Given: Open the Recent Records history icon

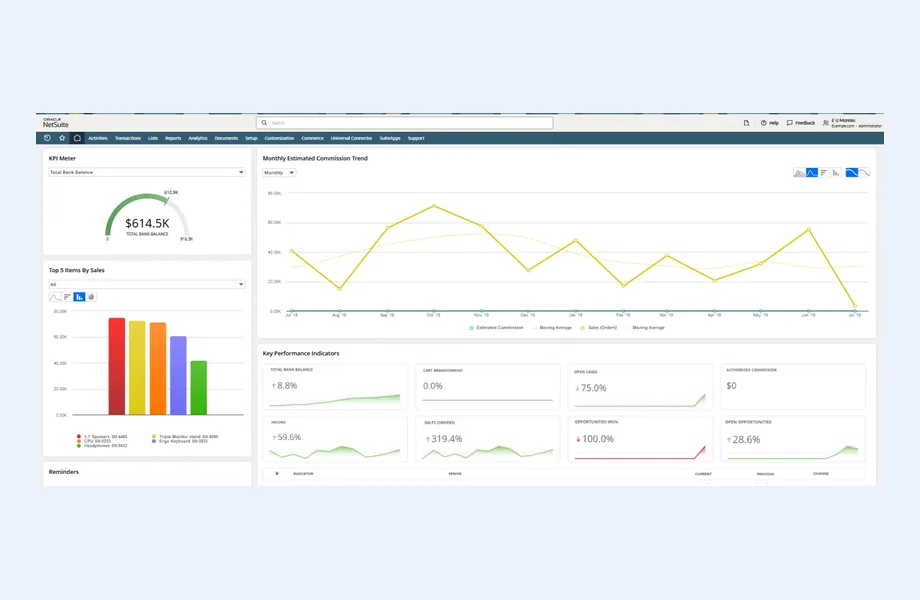Looking at the screenshot, I should pyautogui.click(x=48, y=138).
